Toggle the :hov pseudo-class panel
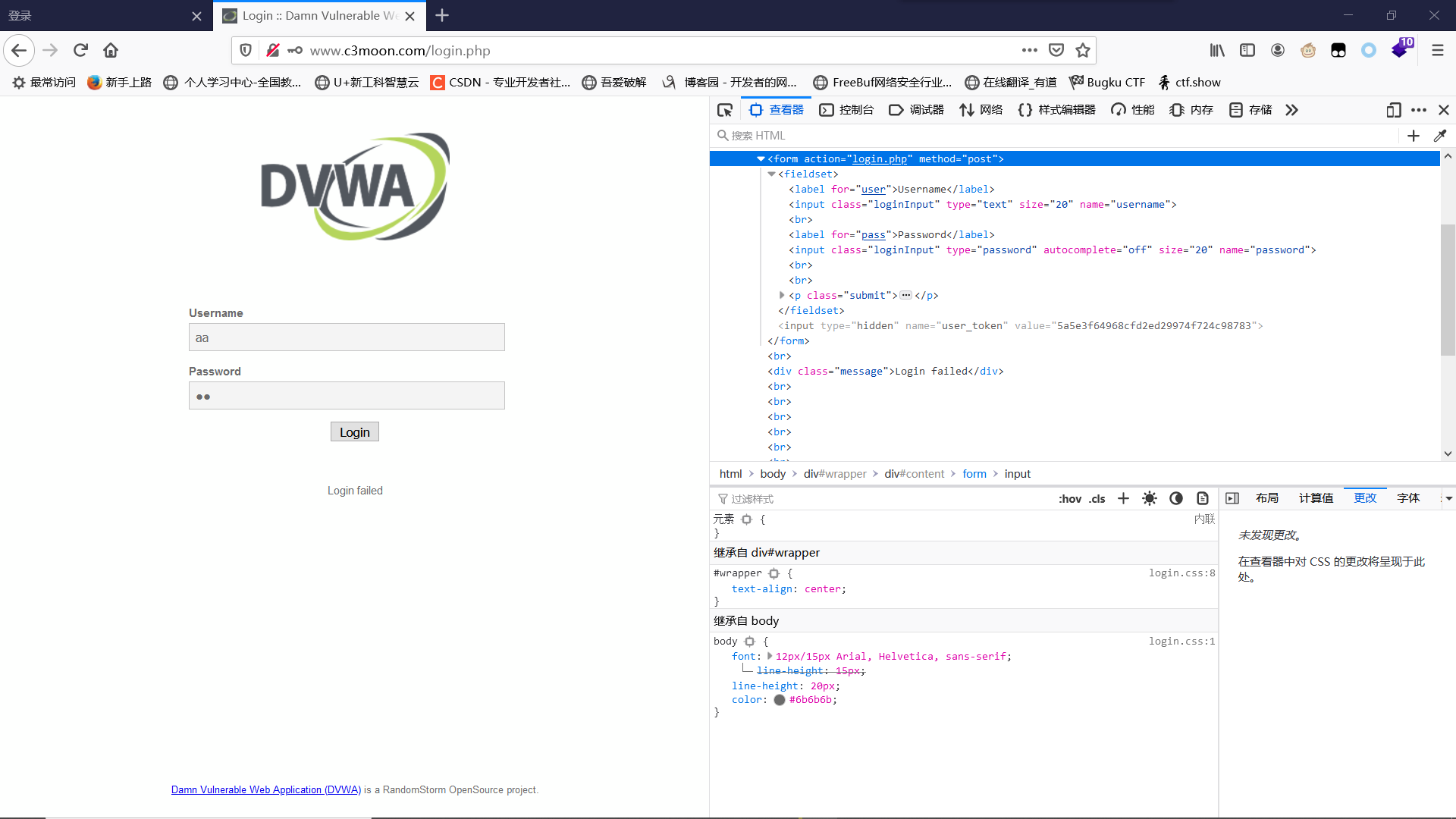Viewport: 1456px width, 819px height. 1070,498
